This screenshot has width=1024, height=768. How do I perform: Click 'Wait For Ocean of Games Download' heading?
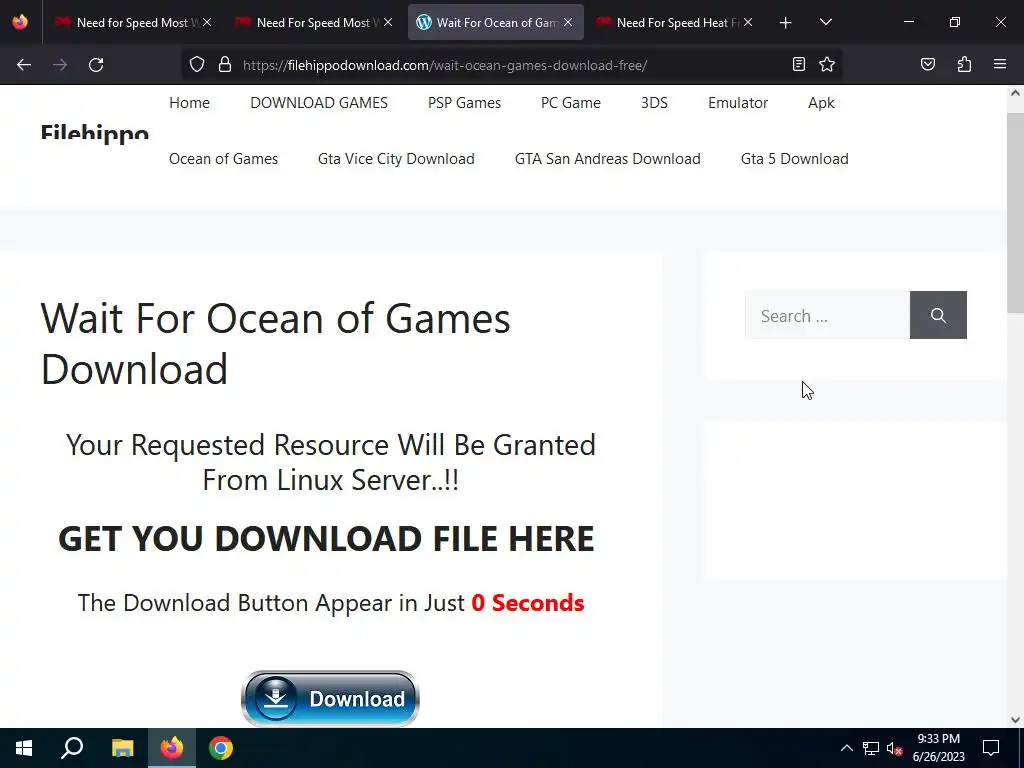coord(275,344)
